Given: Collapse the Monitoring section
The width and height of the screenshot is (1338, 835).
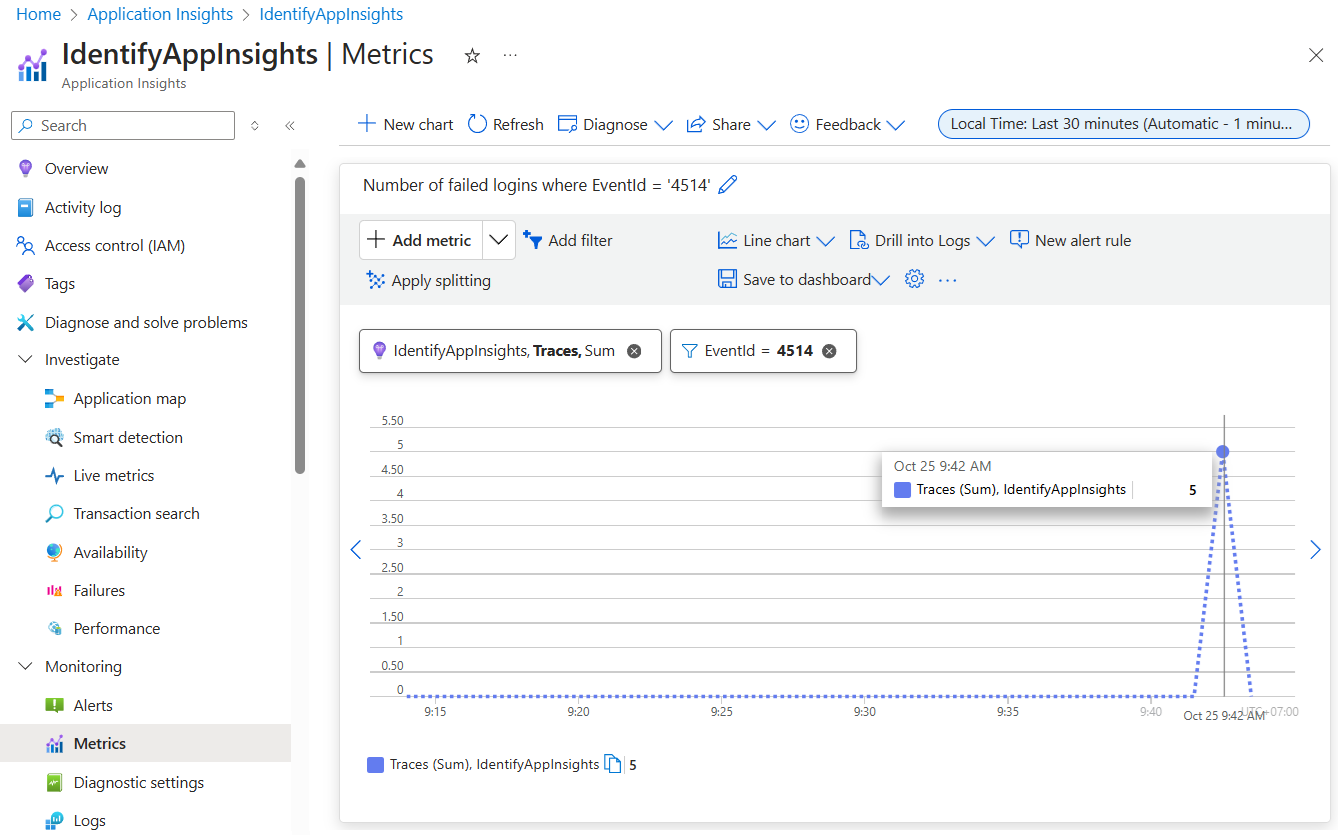Looking at the screenshot, I should coord(26,667).
